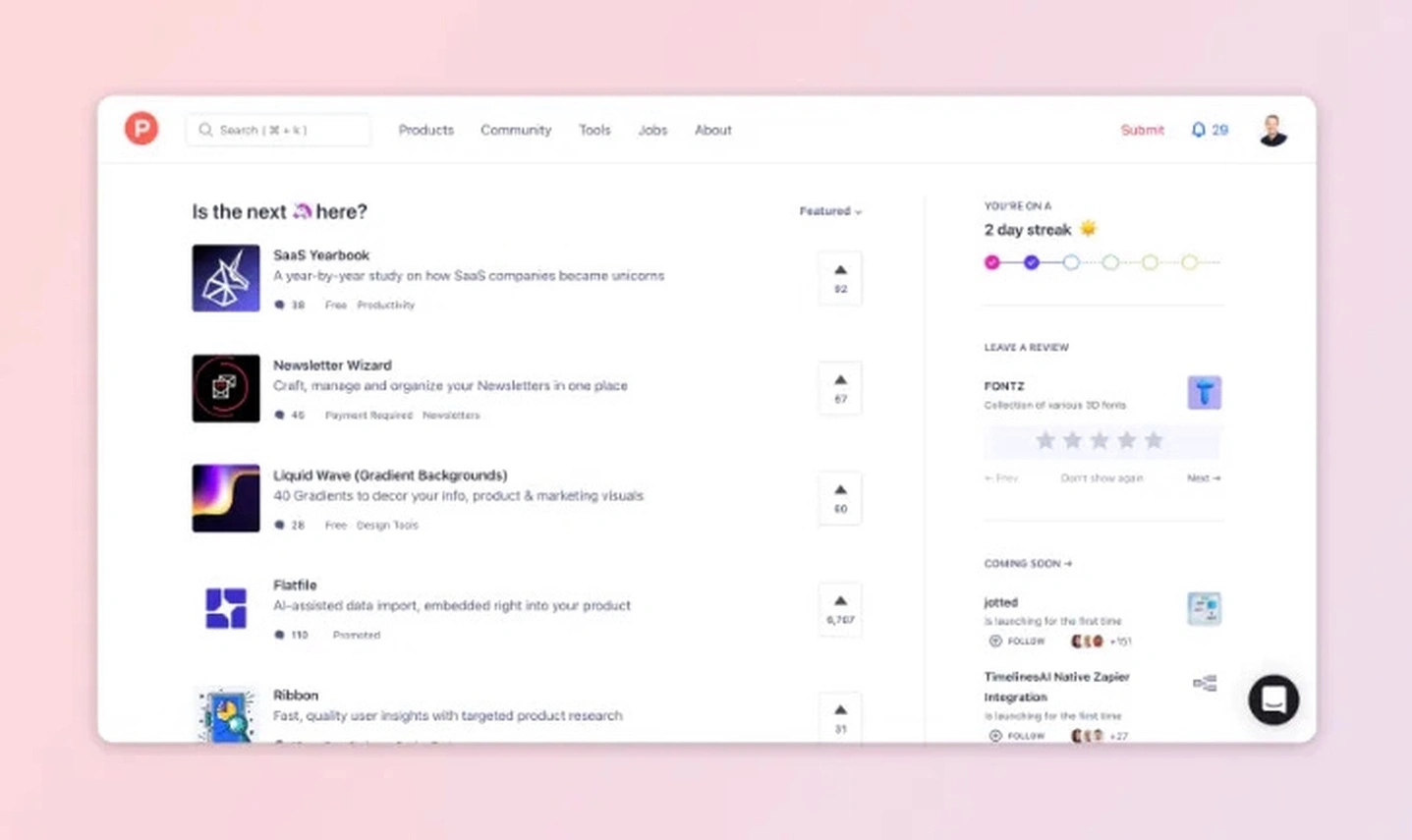
Task: Open the chat messenger bubble
Action: point(1273,700)
